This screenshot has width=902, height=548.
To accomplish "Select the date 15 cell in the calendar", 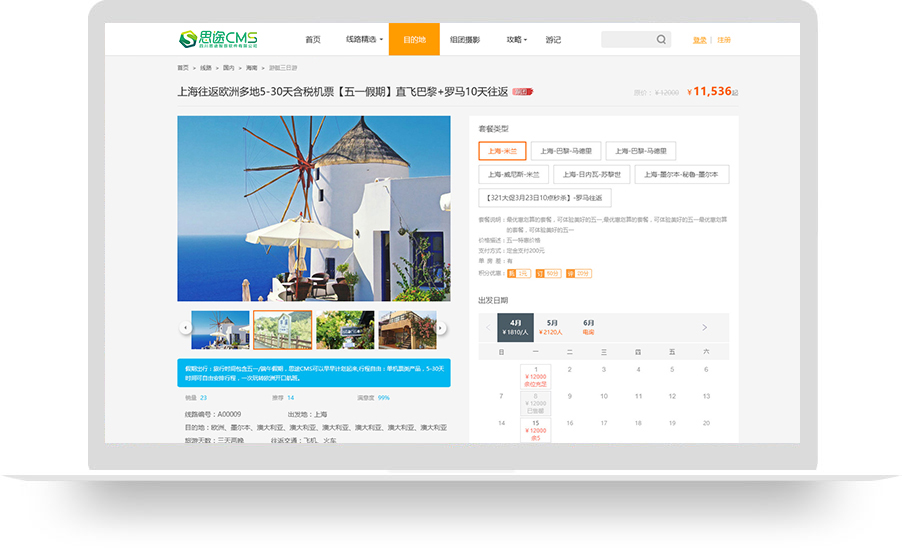I will tap(536, 429).
